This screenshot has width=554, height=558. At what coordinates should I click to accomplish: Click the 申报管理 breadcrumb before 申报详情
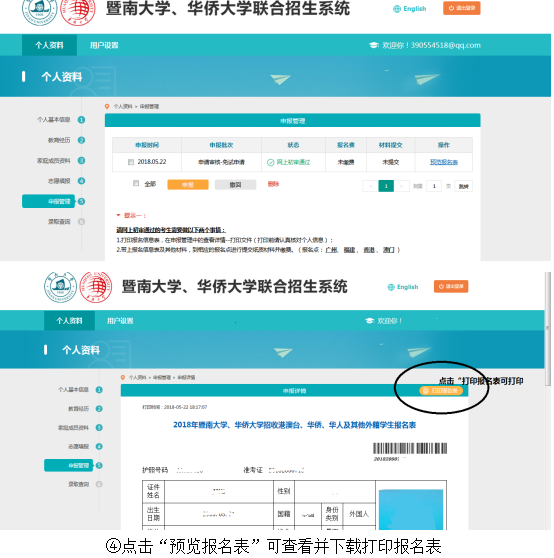162,377
